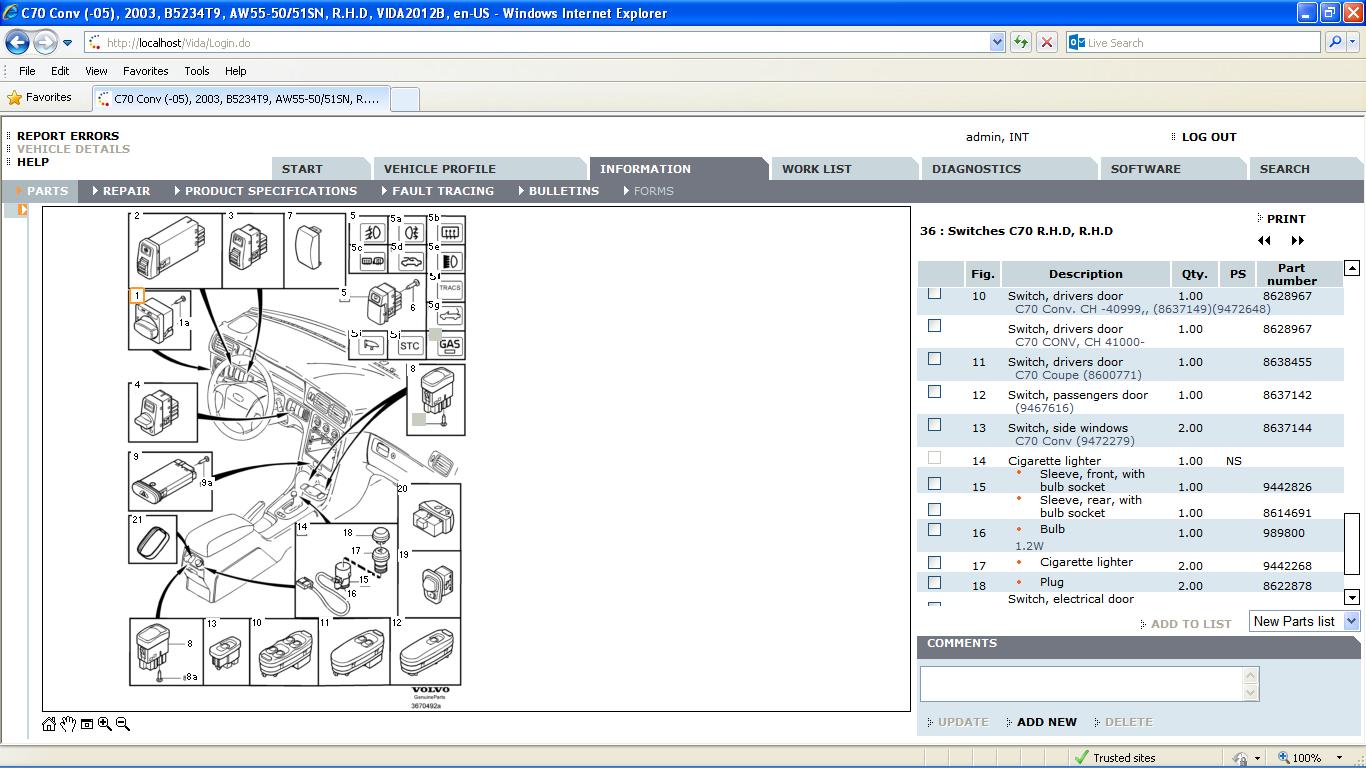Click the browser stop loading button

1047,42
